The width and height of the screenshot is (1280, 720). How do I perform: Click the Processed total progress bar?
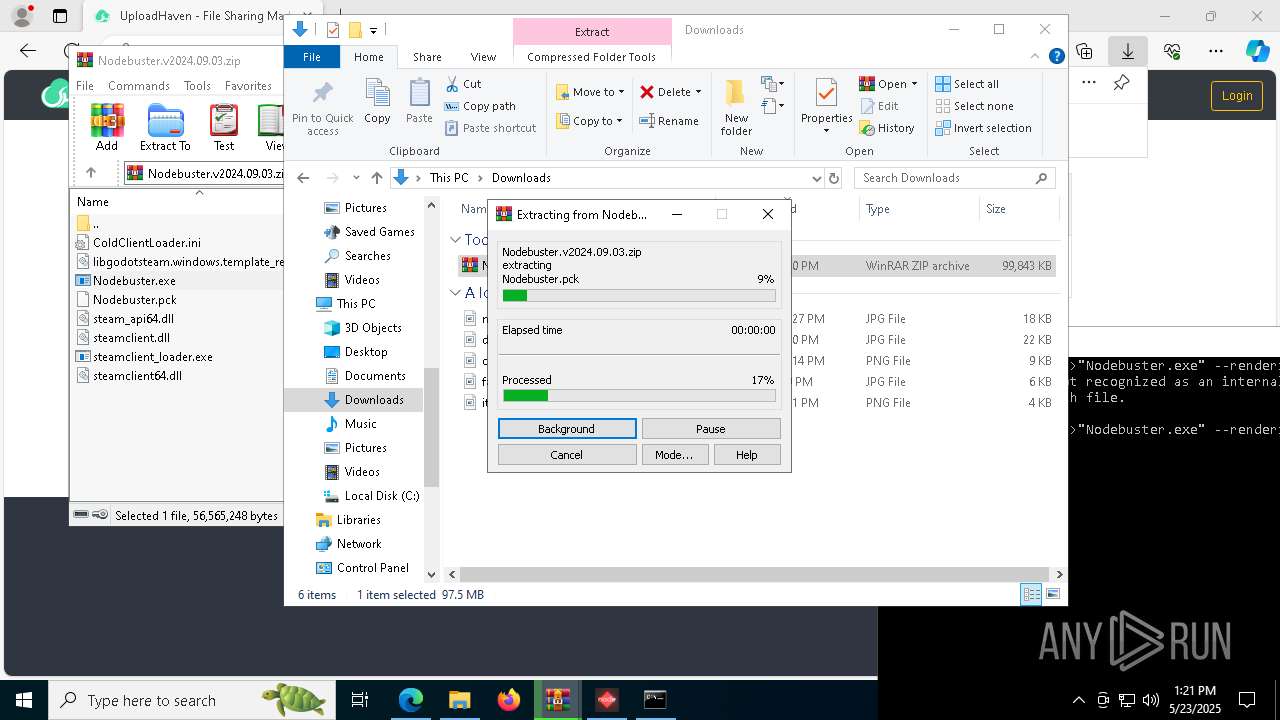[639, 396]
